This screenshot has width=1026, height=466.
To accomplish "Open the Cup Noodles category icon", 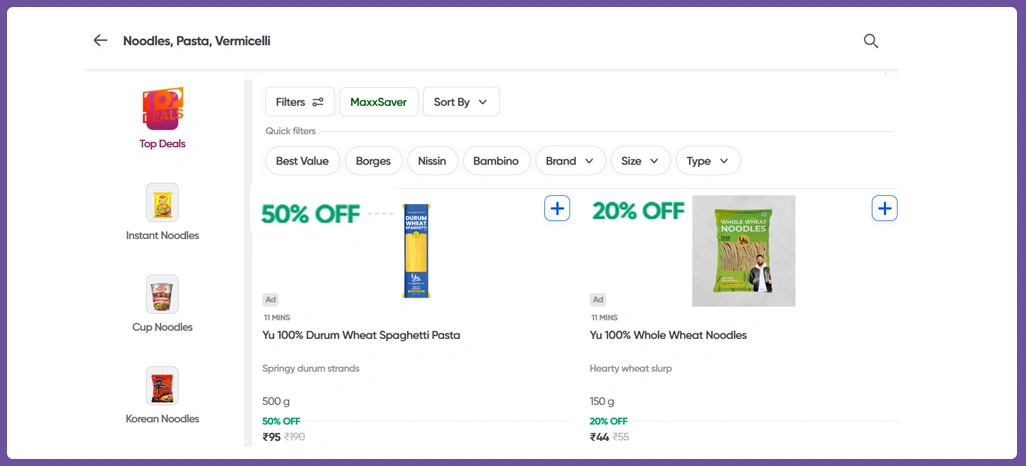I will click(162, 294).
